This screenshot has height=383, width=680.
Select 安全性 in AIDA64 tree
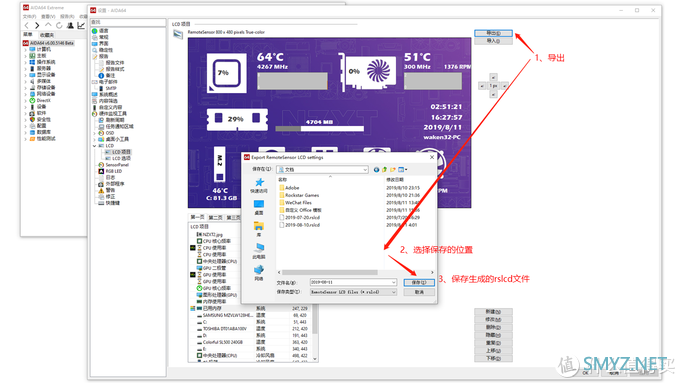(x=43, y=119)
